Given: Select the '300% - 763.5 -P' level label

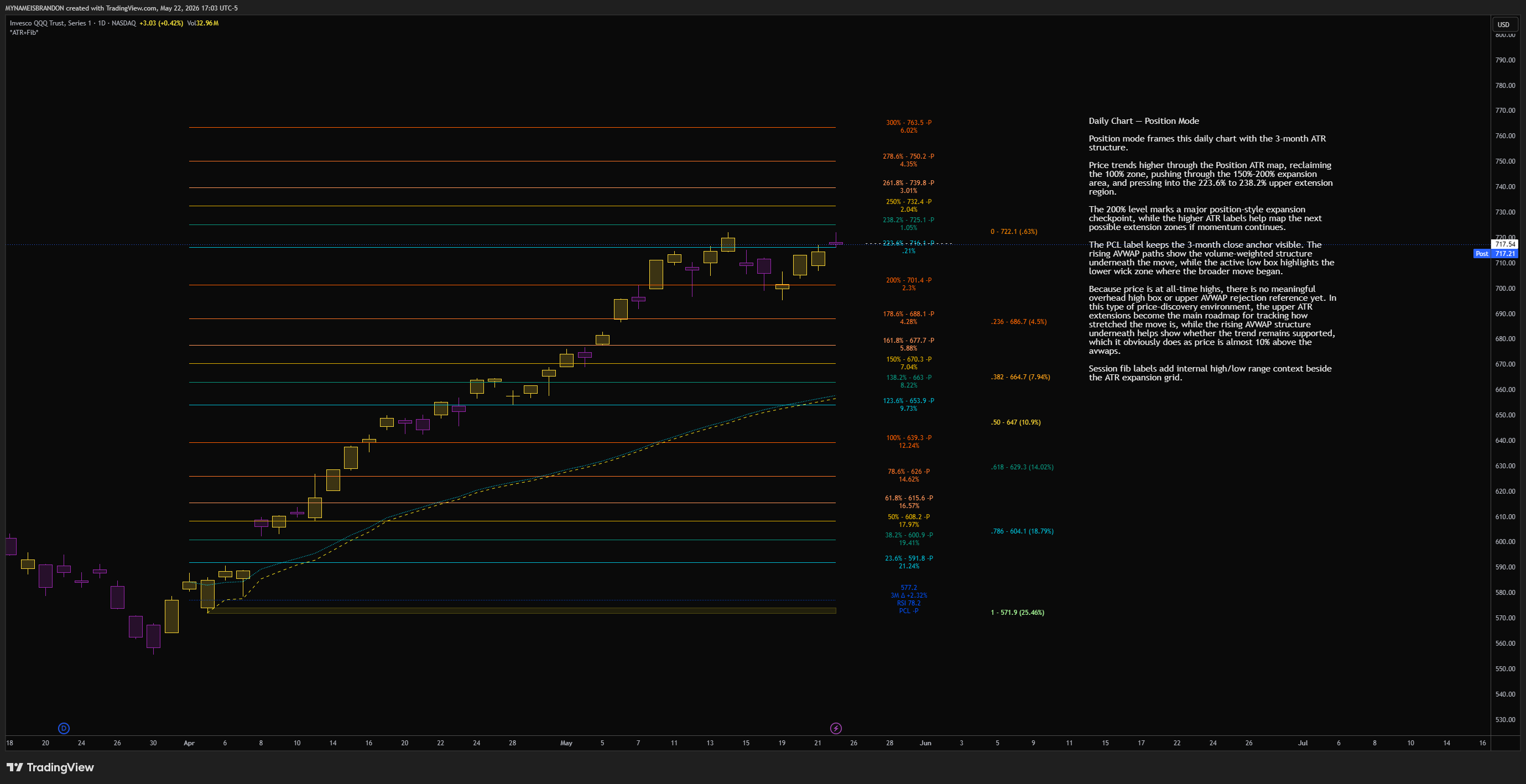Looking at the screenshot, I should click(908, 123).
